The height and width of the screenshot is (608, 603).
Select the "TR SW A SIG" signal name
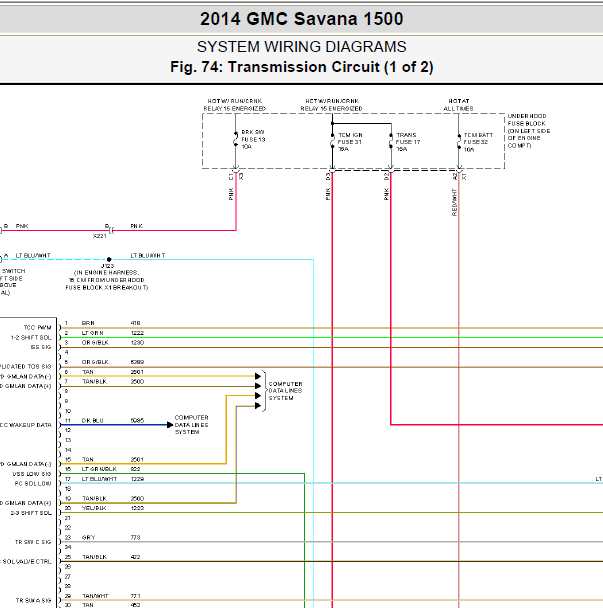click(x=33, y=601)
